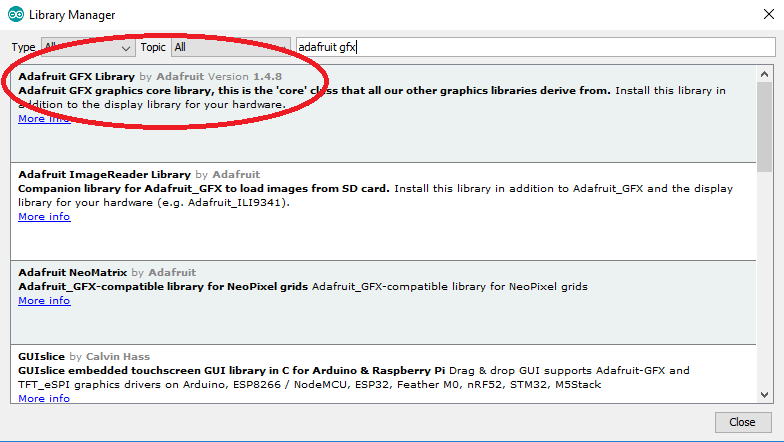
Task: Click the Library Manager window title
Action: [72, 15]
